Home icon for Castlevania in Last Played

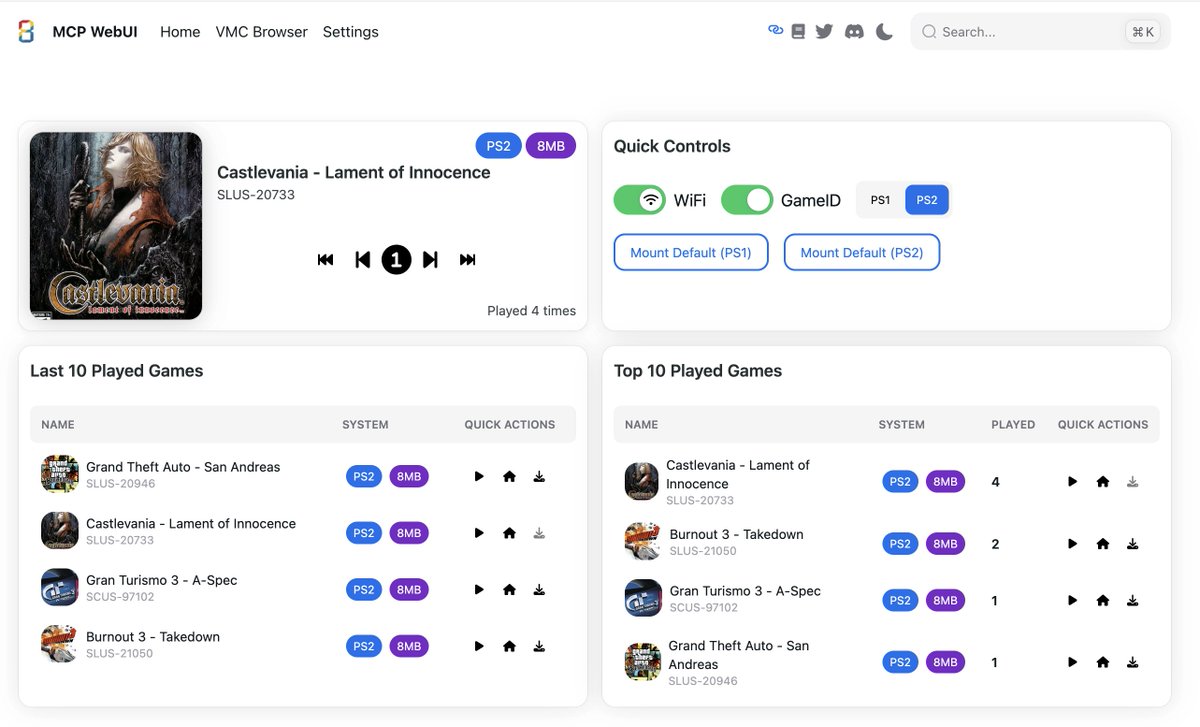(509, 533)
